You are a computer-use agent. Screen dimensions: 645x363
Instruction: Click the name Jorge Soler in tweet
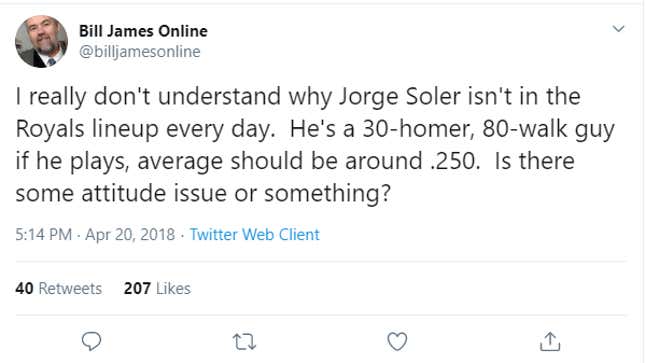pos(399,97)
